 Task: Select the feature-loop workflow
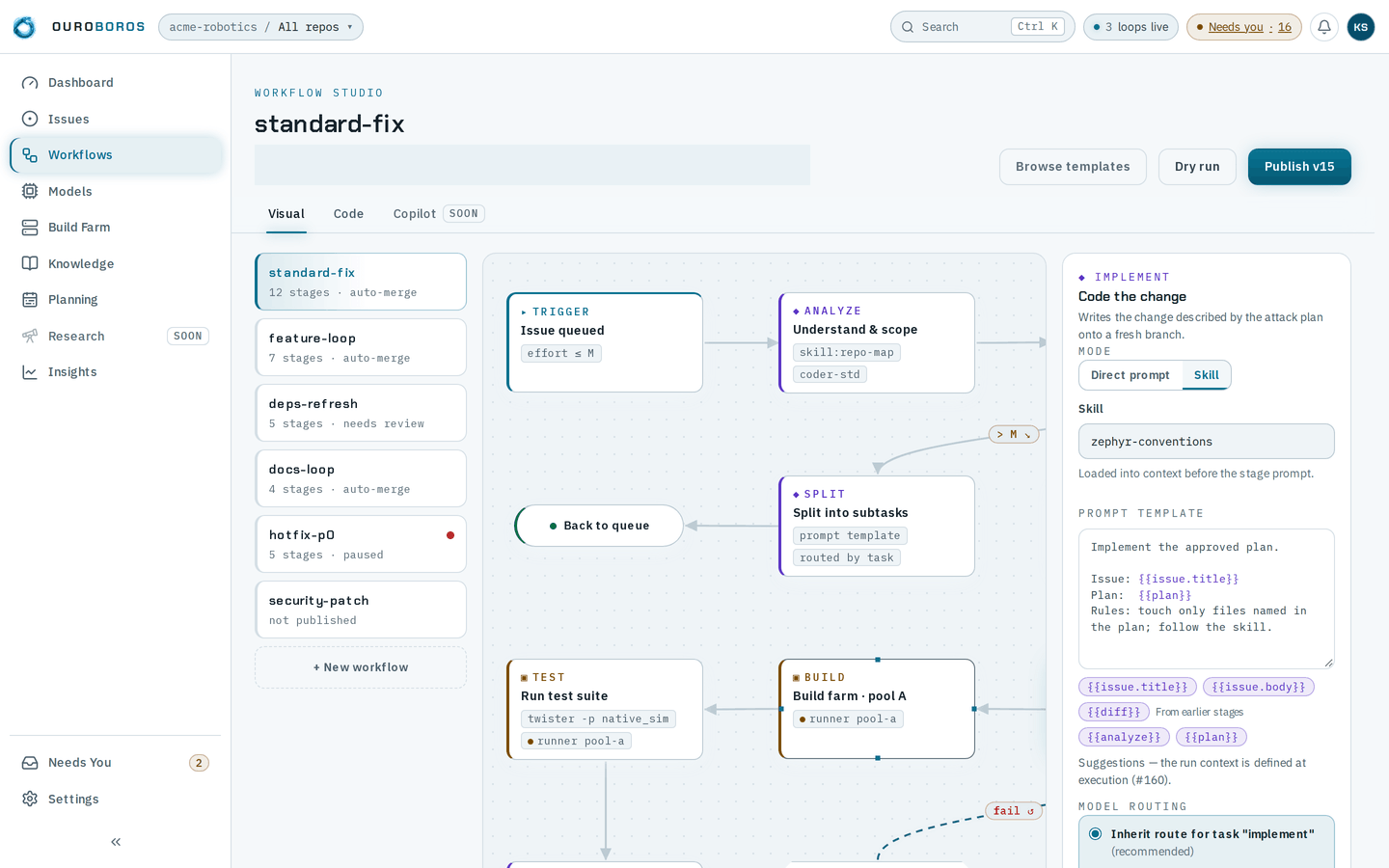(x=361, y=347)
